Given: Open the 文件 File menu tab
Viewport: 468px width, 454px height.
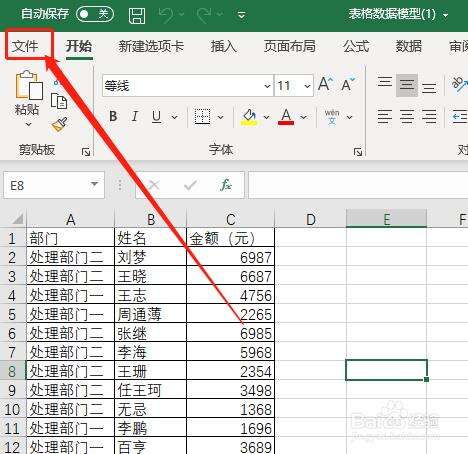Looking at the screenshot, I should click(25, 46).
